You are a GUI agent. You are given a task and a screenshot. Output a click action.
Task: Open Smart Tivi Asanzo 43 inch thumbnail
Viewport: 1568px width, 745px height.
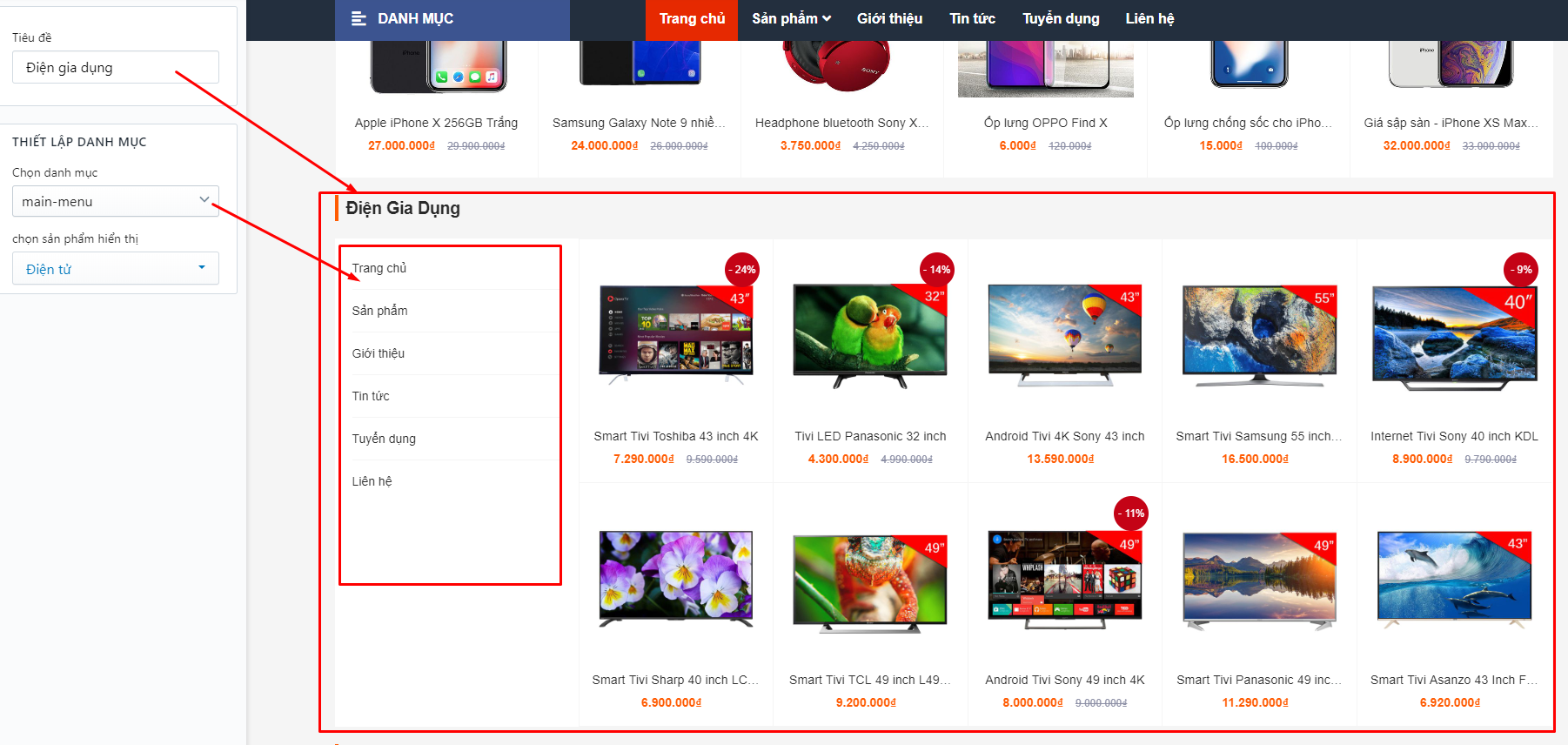1454,580
